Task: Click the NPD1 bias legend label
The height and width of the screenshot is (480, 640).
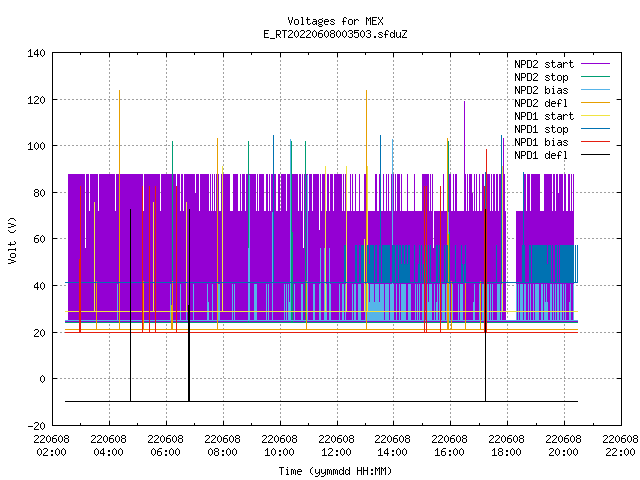Action: pos(541,142)
